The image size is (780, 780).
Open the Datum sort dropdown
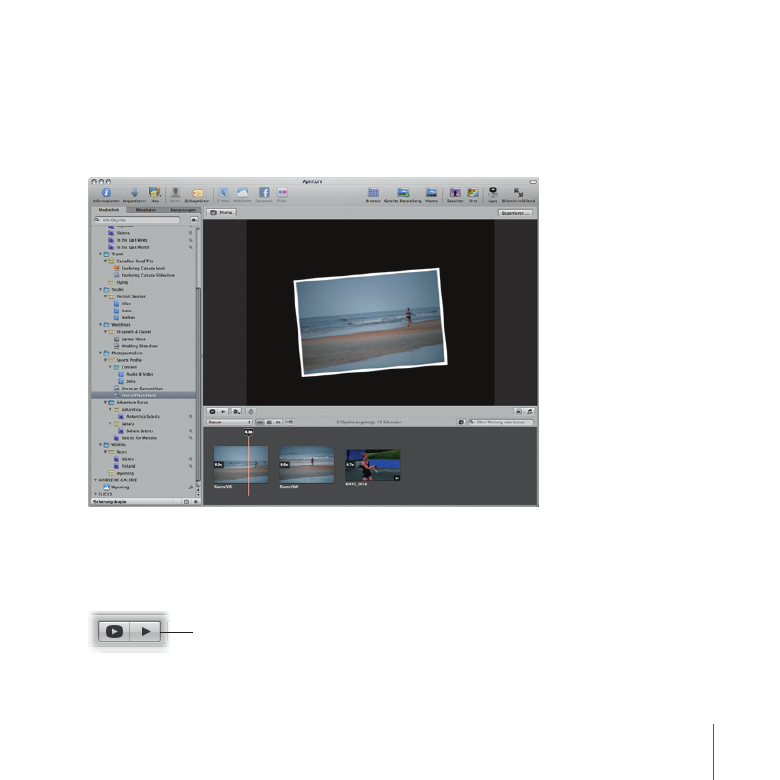(x=229, y=422)
